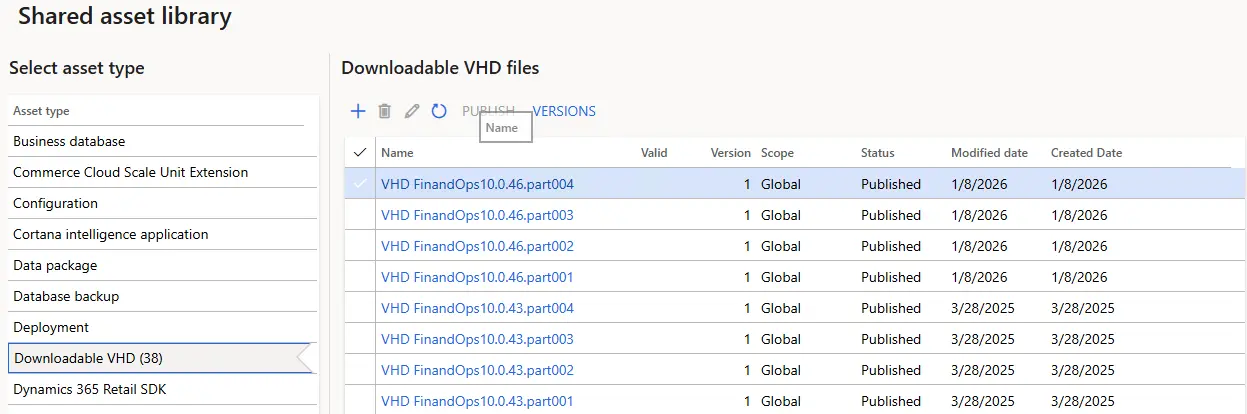Select Configuration asset type
Screen dimensions: 1247x414
[160, 203]
